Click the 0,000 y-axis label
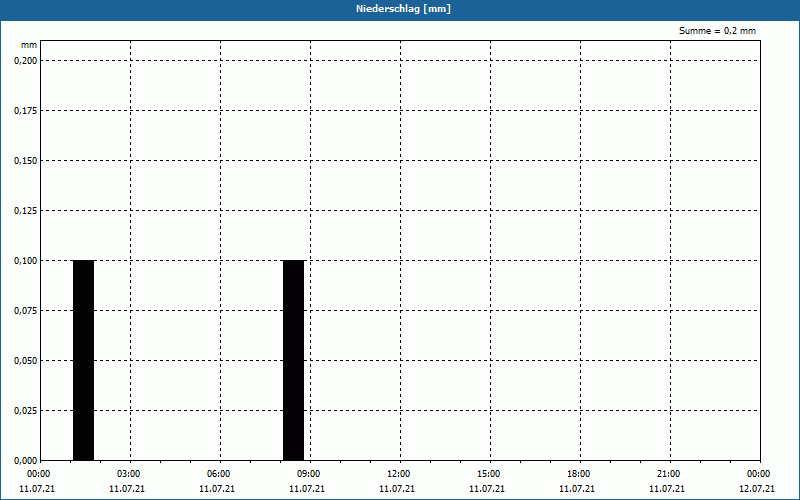Screen dimensions: 800x500 tap(26, 461)
